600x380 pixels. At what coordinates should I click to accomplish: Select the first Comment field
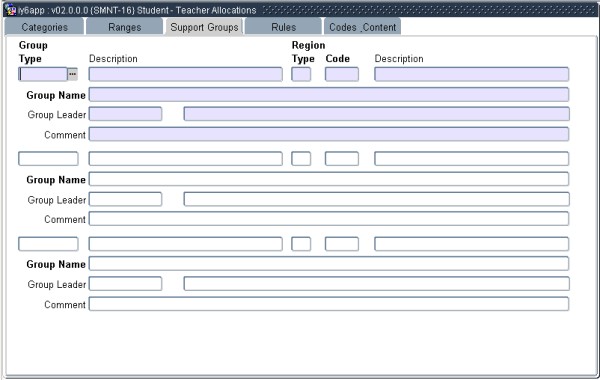coord(329,134)
